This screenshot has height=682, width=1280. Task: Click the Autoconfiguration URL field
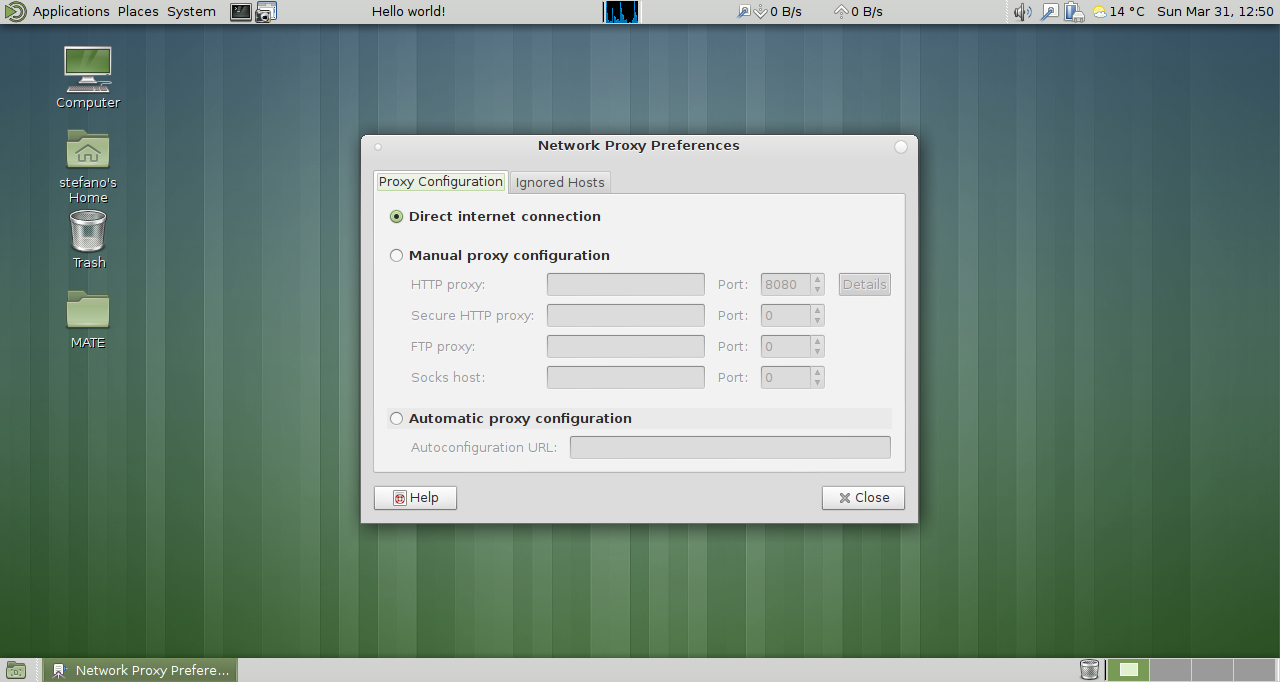[730, 447]
